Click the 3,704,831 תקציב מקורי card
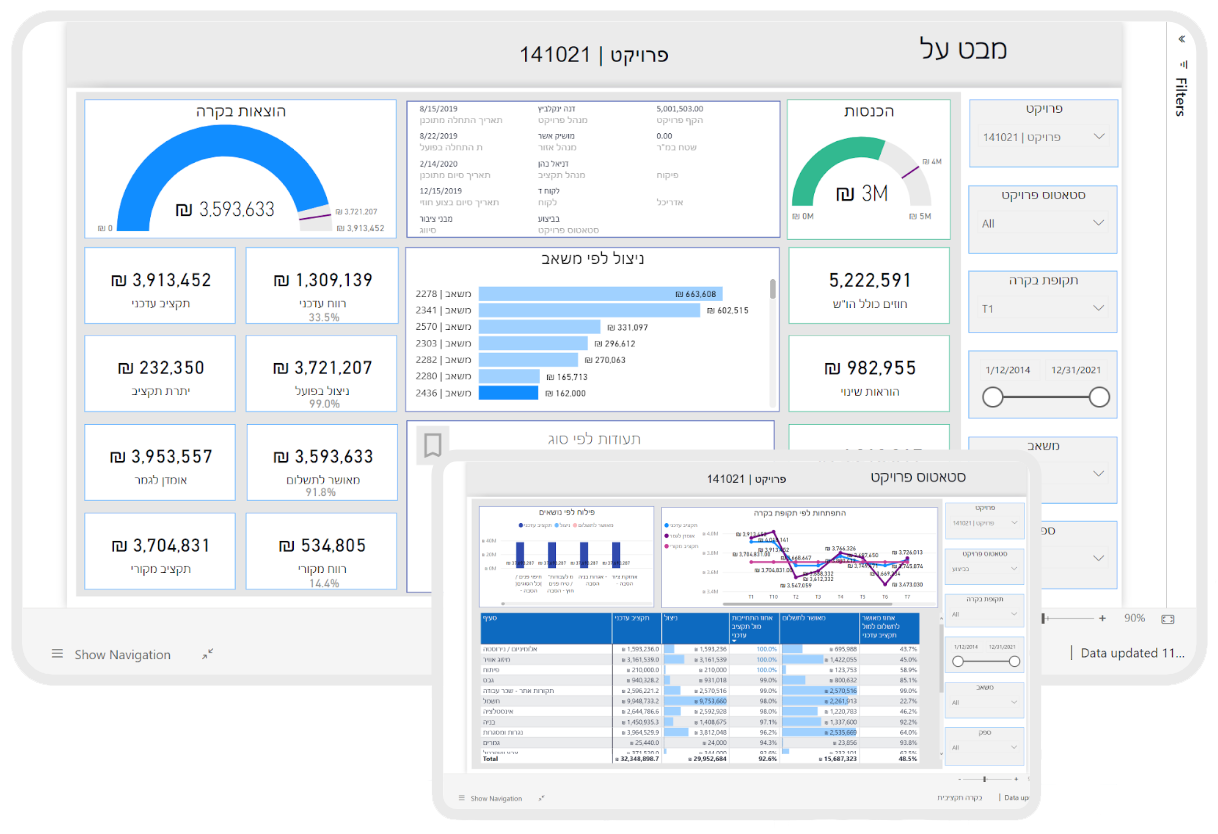 tap(160, 551)
